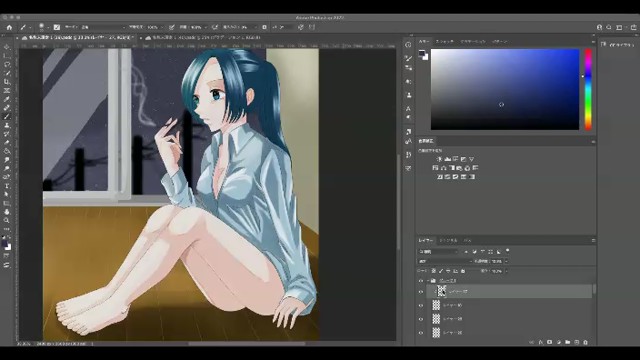Switch to the Swatches tab
The width and height of the screenshot is (640, 360).
444,42
